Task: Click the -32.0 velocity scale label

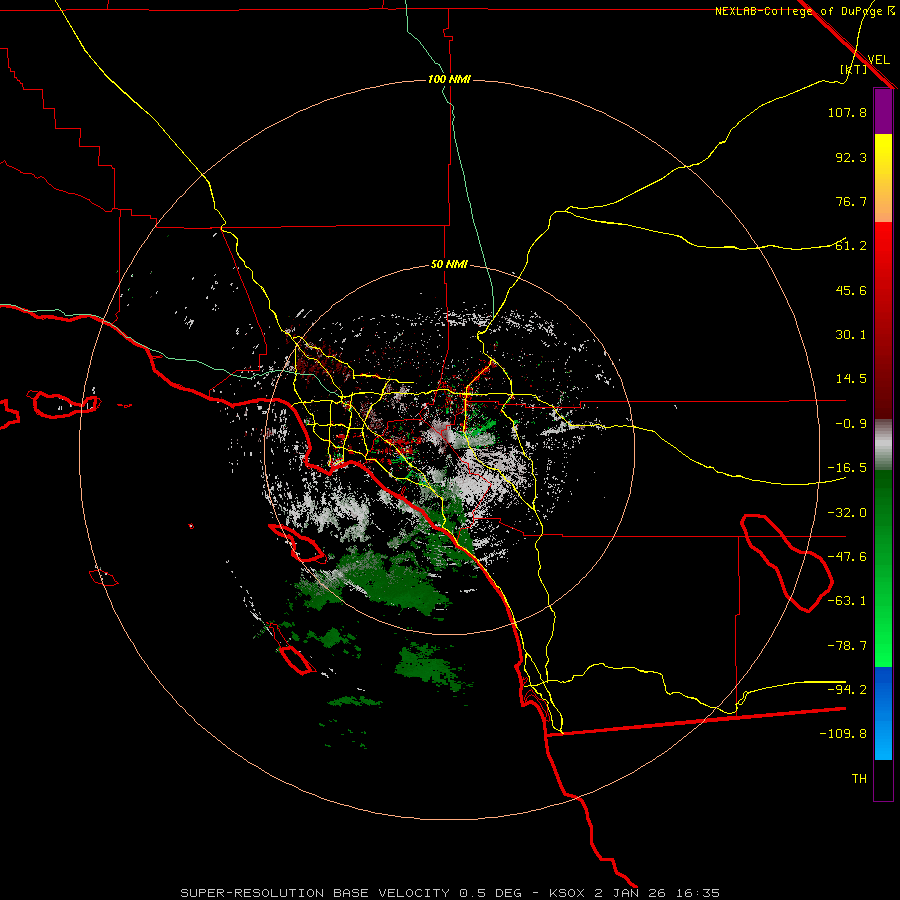Action: [847, 513]
